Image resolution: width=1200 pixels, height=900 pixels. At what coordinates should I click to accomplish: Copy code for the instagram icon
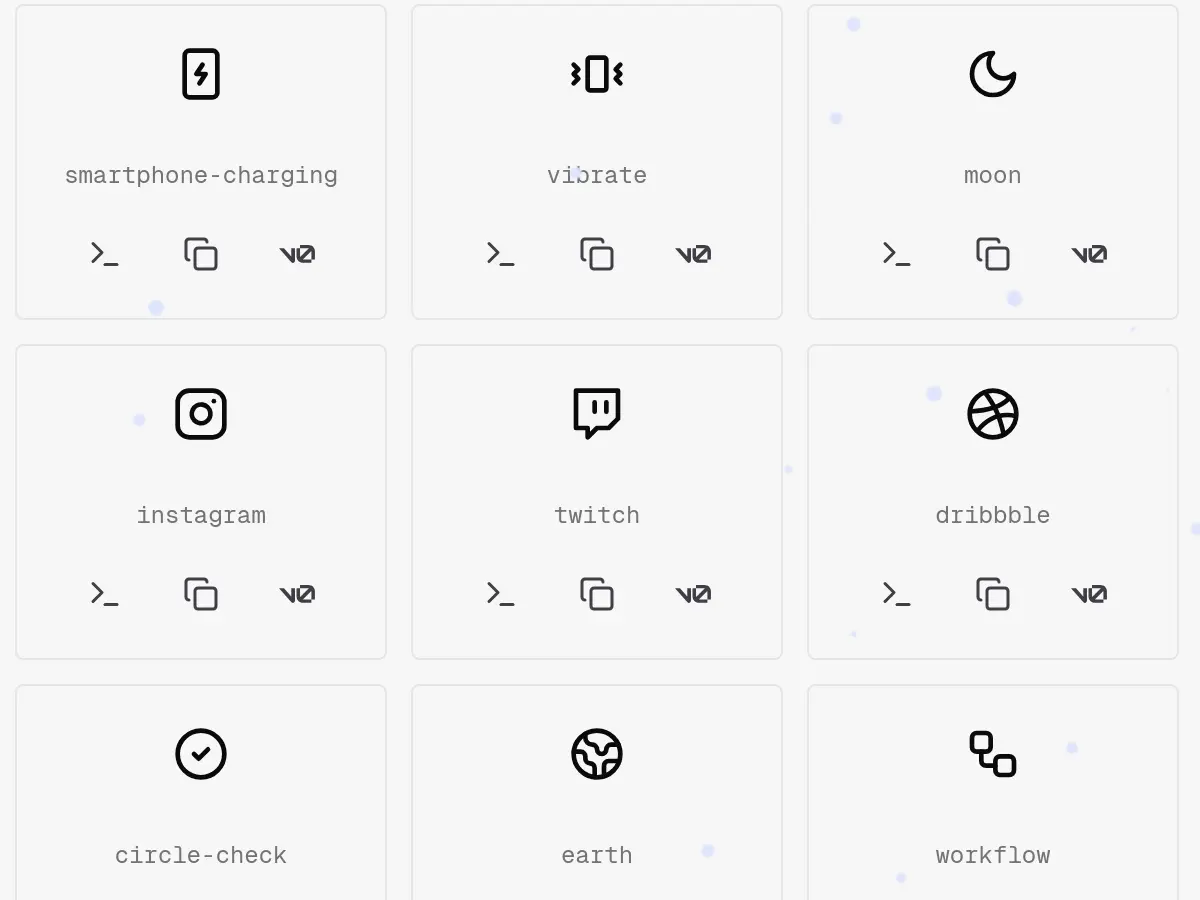point(201,594)
